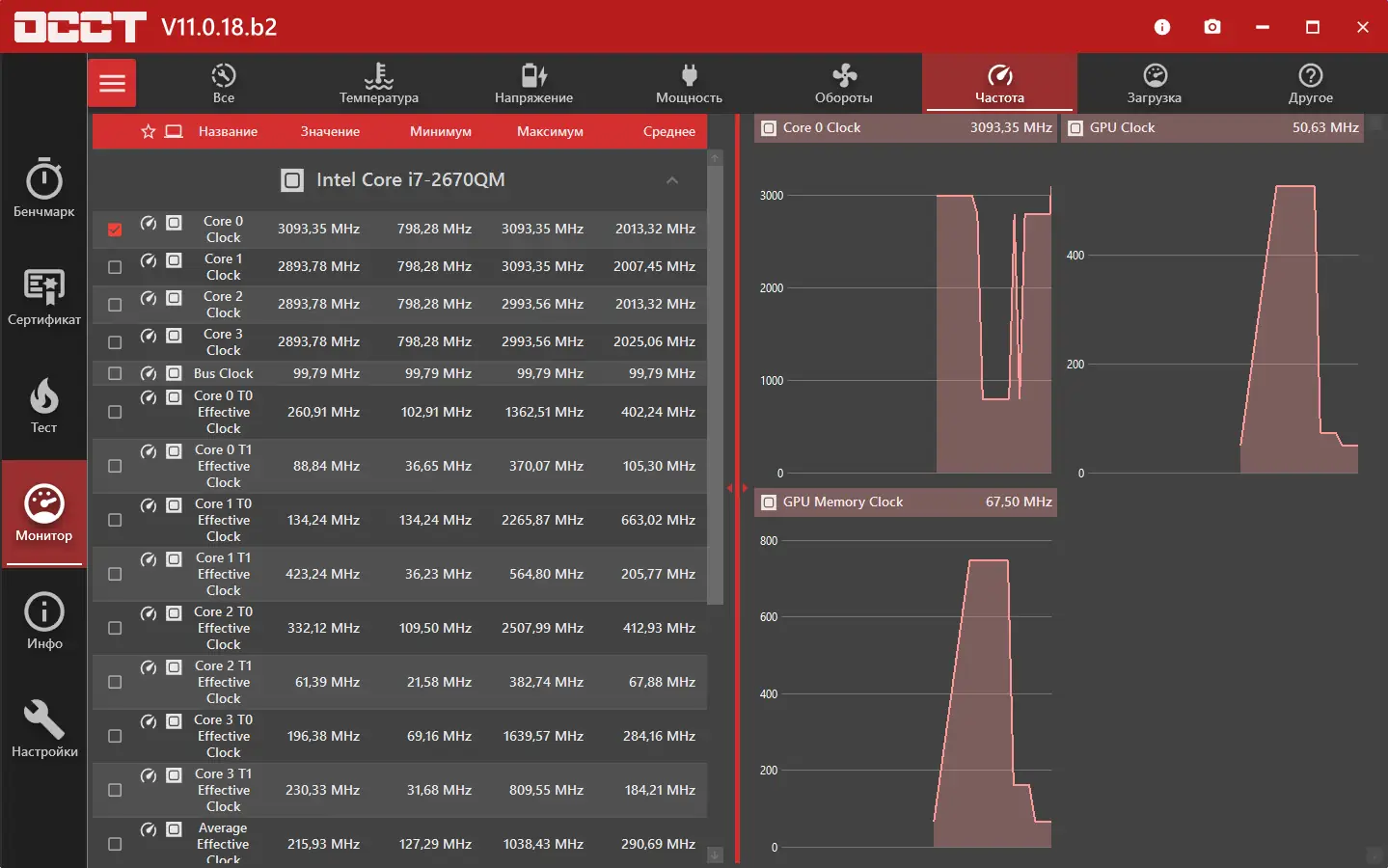Click the chip icon in Core 0 T0 Effective Clock row
The width and height of the screenshot is (1388, 868).
[174, 397]
